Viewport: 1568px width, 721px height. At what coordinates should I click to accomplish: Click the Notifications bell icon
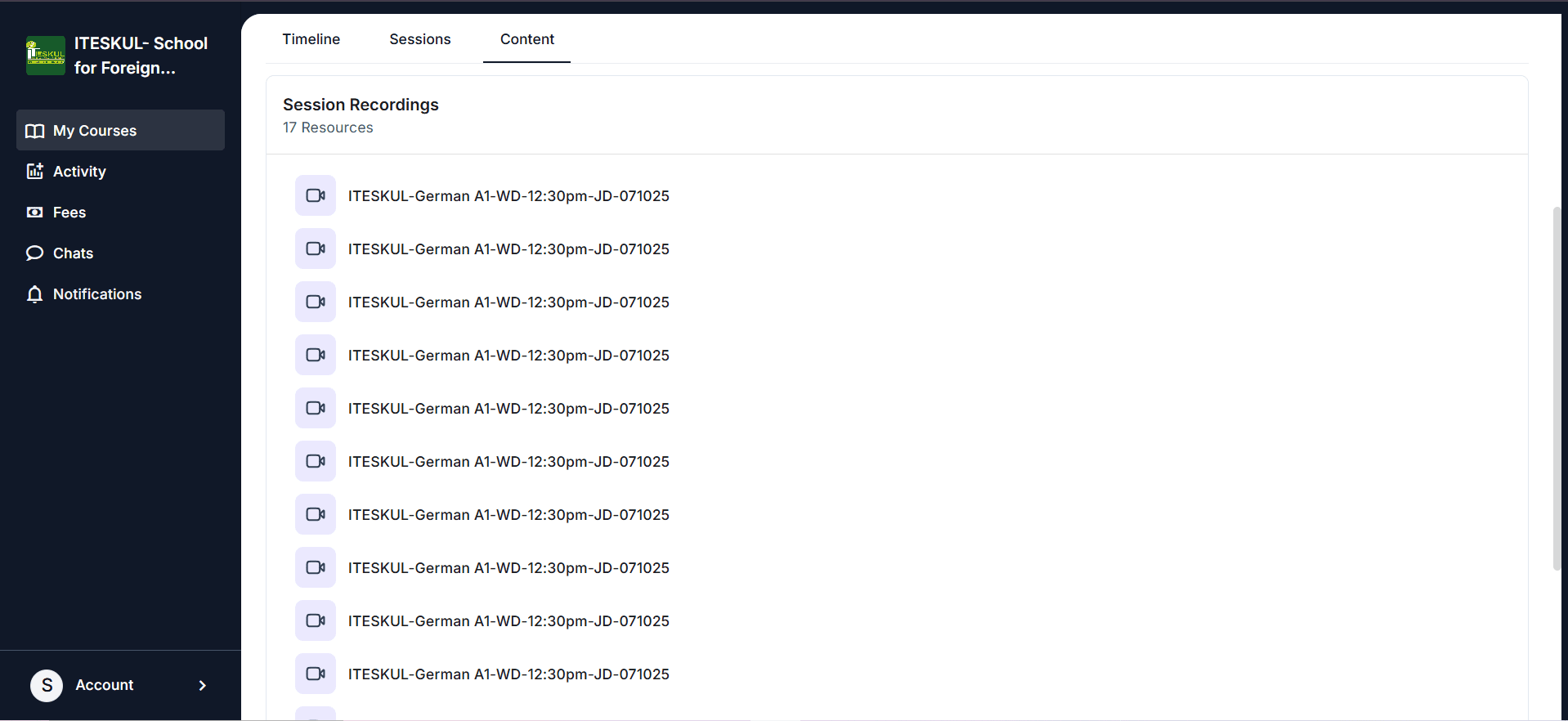[x=34, y=294]
